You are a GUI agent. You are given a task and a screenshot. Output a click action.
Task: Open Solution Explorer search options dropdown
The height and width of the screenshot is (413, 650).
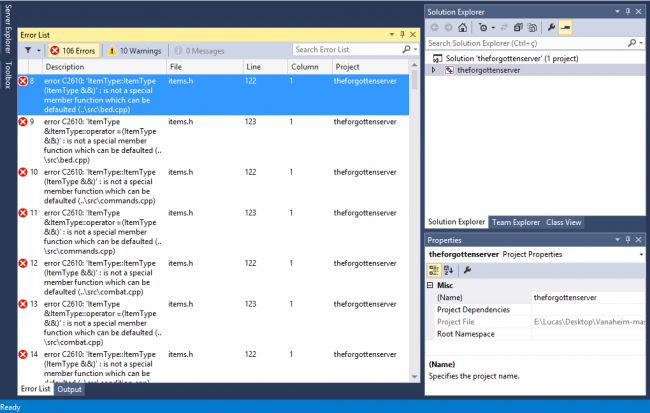[x=641, y=43]
